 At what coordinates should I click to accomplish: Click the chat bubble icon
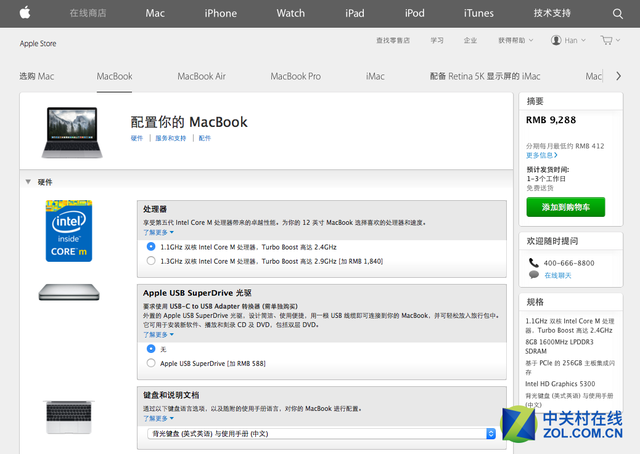click(x=533, y=275)
